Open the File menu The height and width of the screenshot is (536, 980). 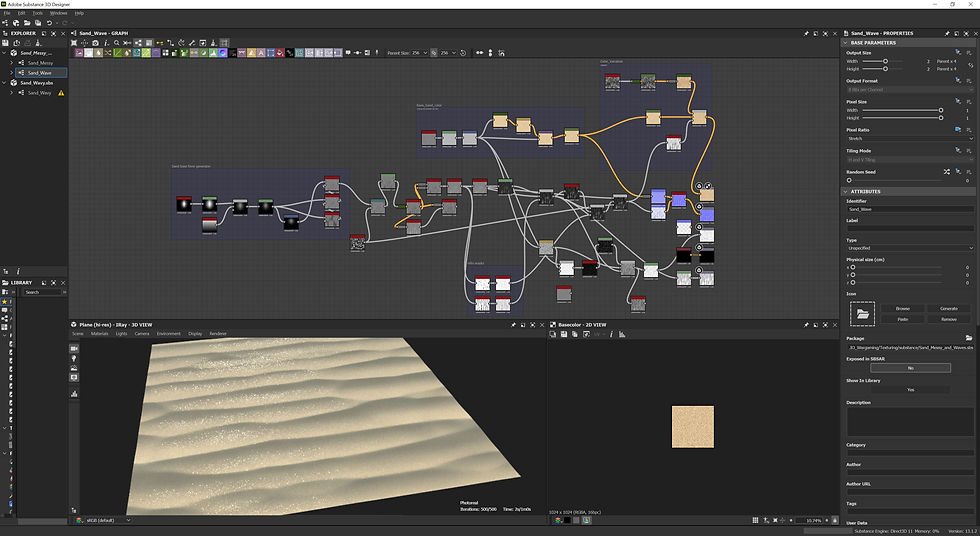click(7, 13)
